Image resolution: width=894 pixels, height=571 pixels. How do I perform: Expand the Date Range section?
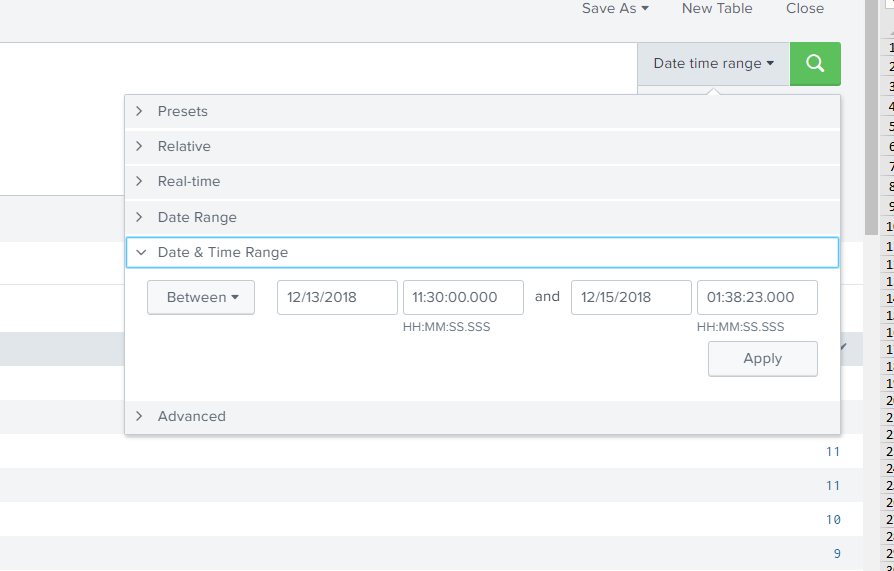coord(482,217)
